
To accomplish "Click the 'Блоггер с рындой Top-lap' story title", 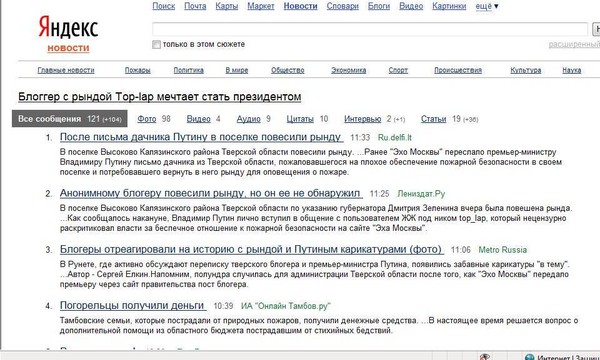I will (x=160, y=97).
